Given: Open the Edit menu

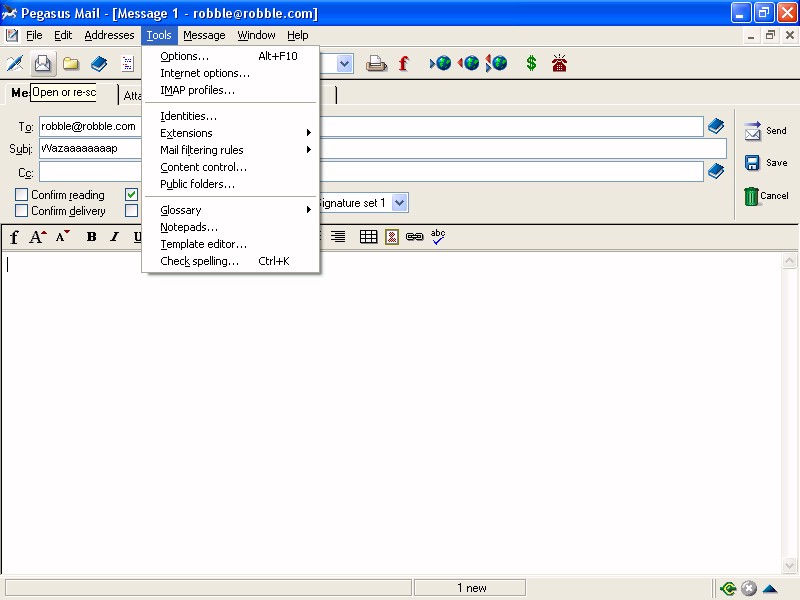Looking at the screenshot, I should coord(63,35).
